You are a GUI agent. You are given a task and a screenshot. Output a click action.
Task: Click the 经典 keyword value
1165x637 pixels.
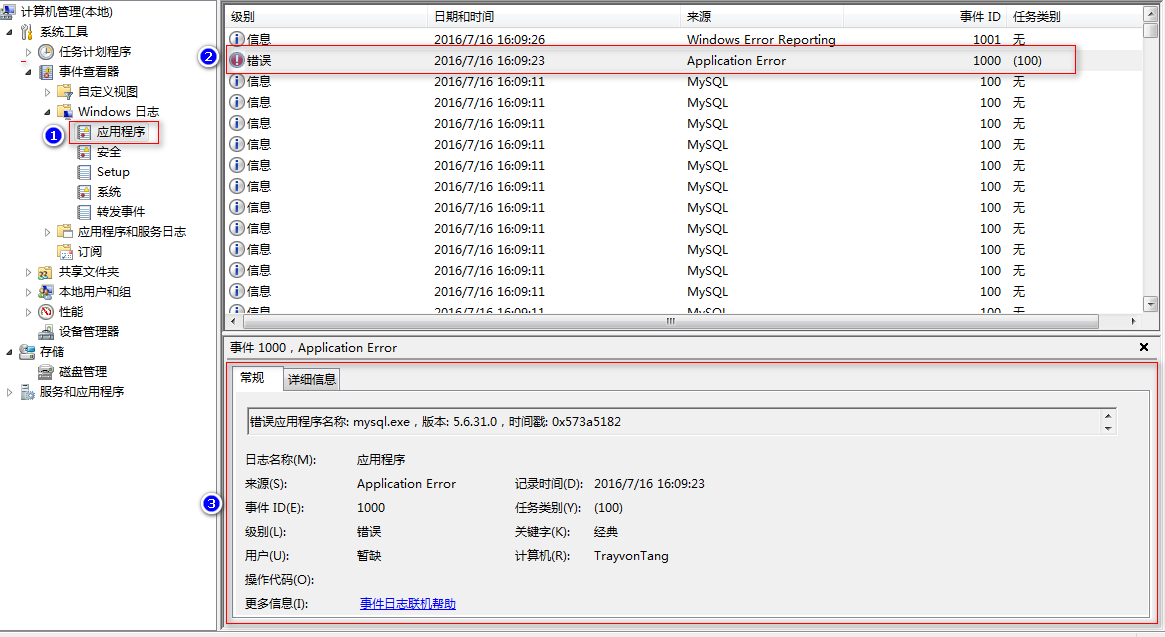coord(606,531)
